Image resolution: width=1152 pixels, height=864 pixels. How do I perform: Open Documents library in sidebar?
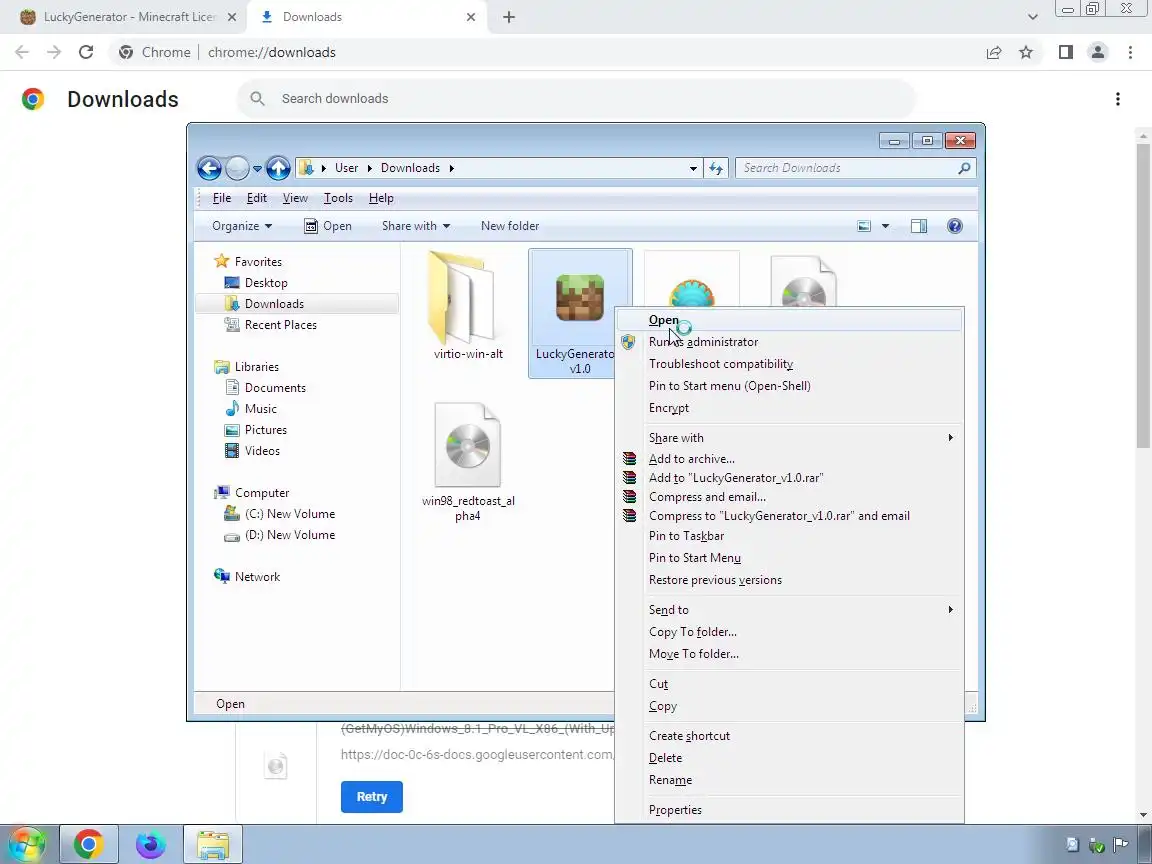point(274,388)
